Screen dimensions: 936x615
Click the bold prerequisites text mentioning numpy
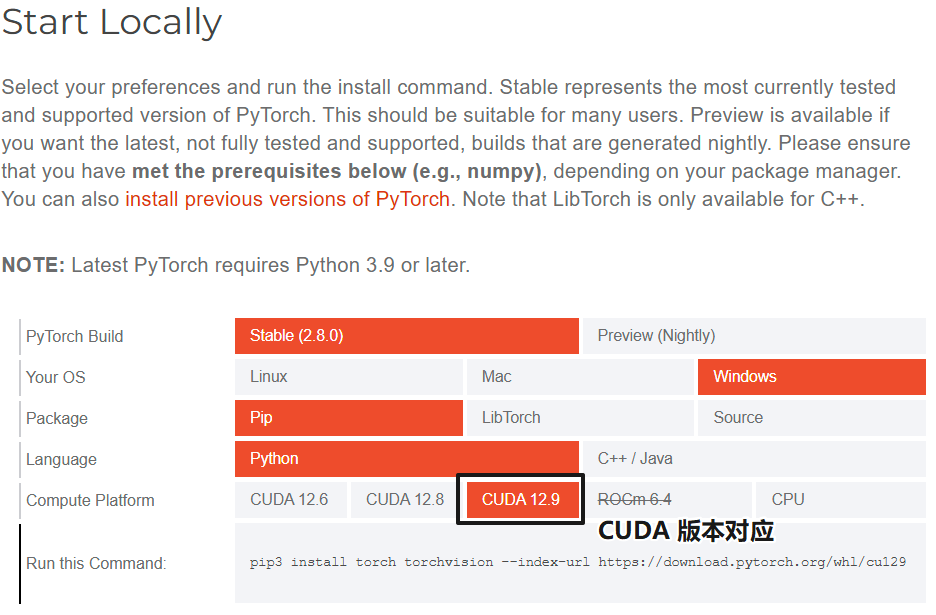[x=337, y=171]
